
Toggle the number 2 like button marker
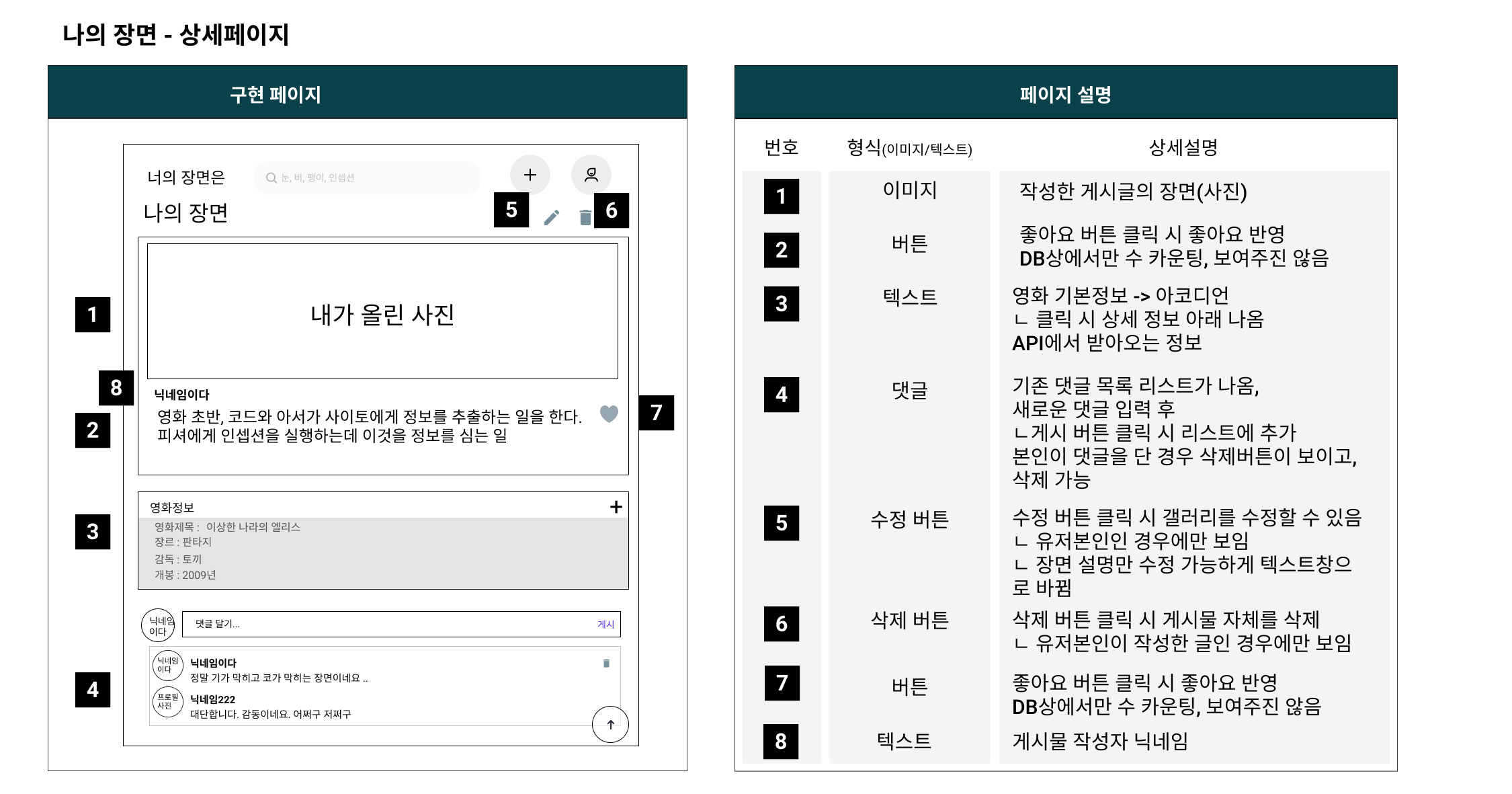(92, 431)
